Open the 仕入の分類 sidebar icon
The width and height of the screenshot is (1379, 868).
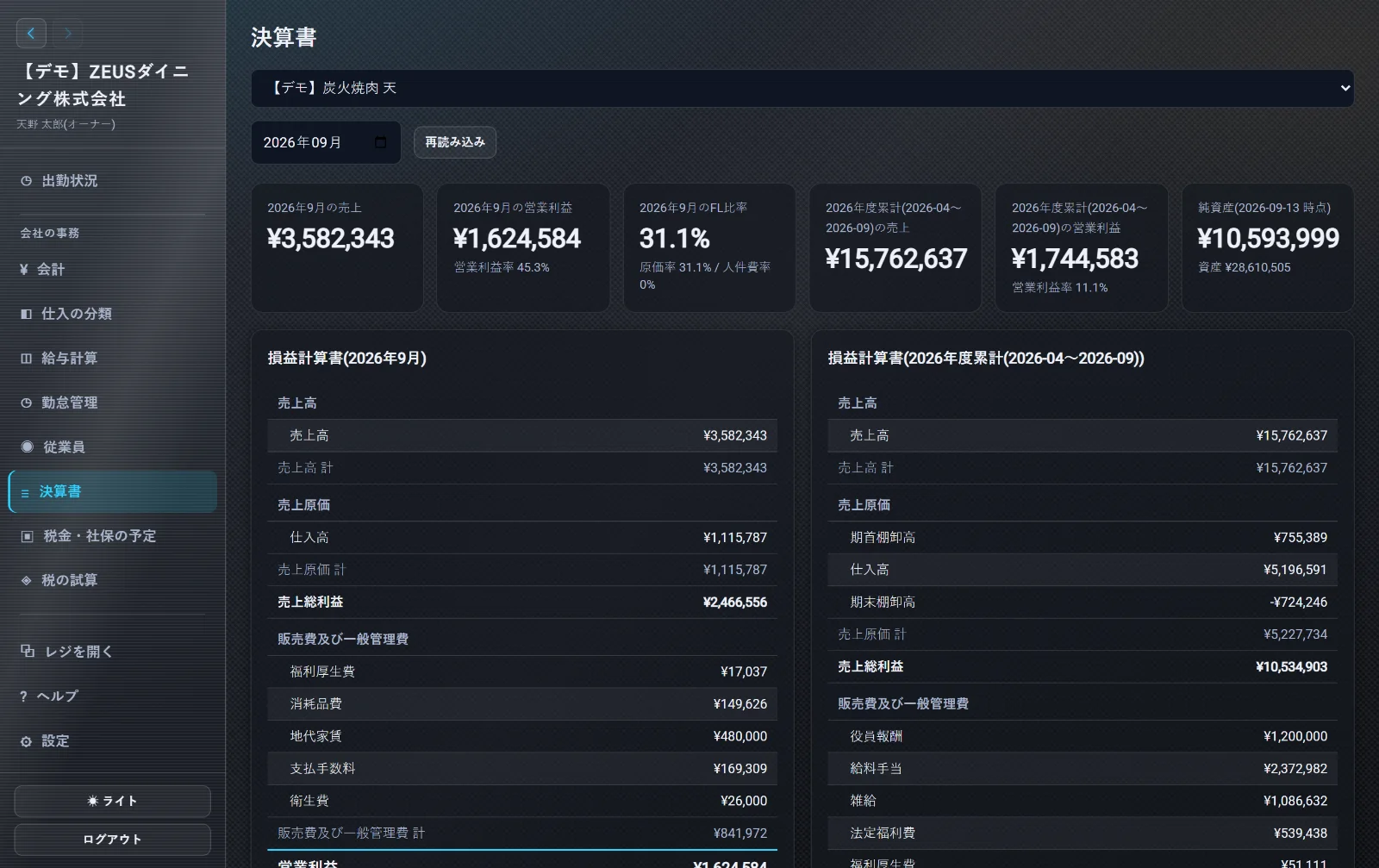click(x=26, y=314)
